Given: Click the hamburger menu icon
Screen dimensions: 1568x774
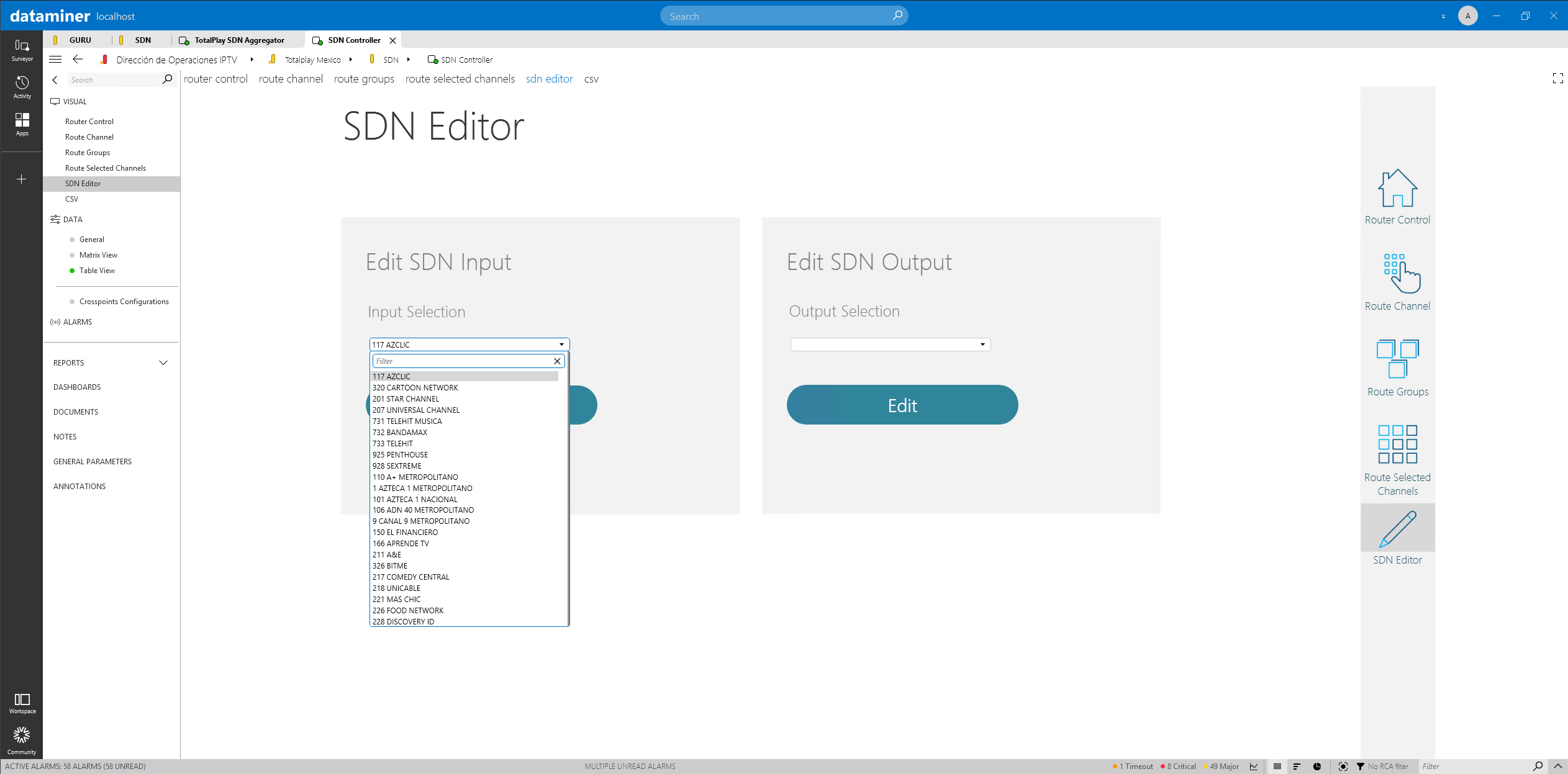Looking at the screenshot, I should point(55,60).
